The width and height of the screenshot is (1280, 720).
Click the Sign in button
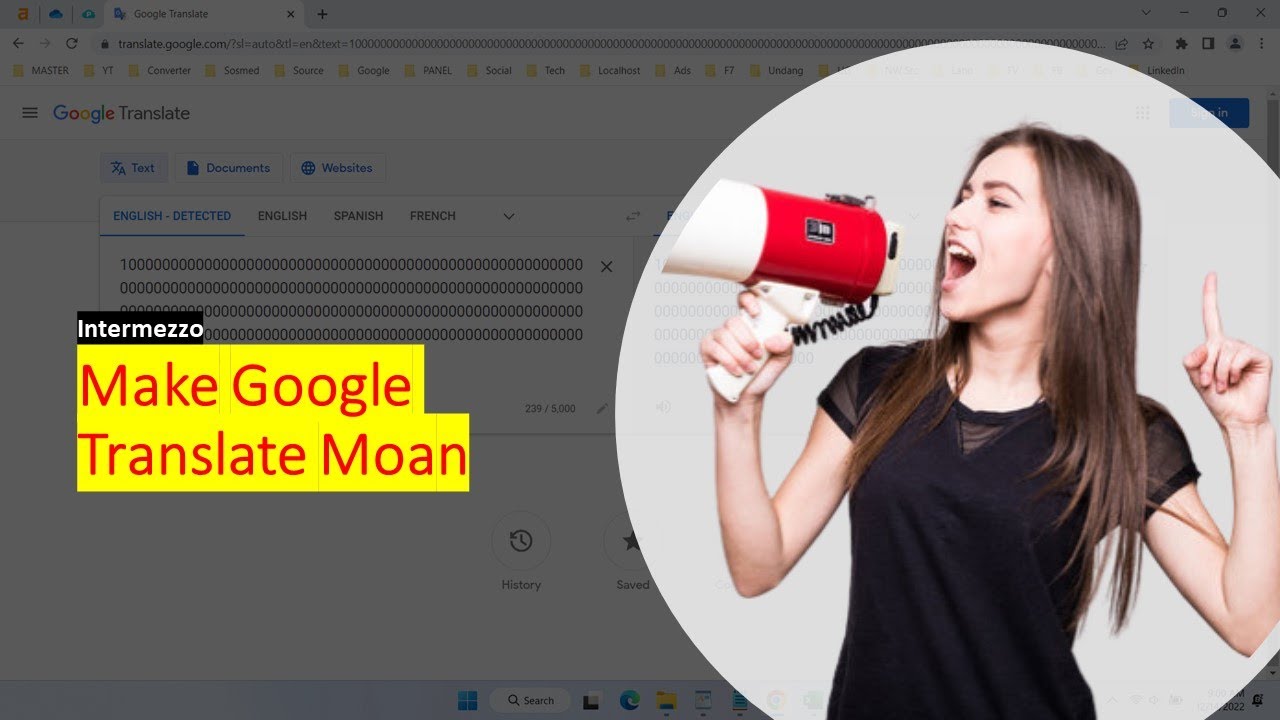1209,113
